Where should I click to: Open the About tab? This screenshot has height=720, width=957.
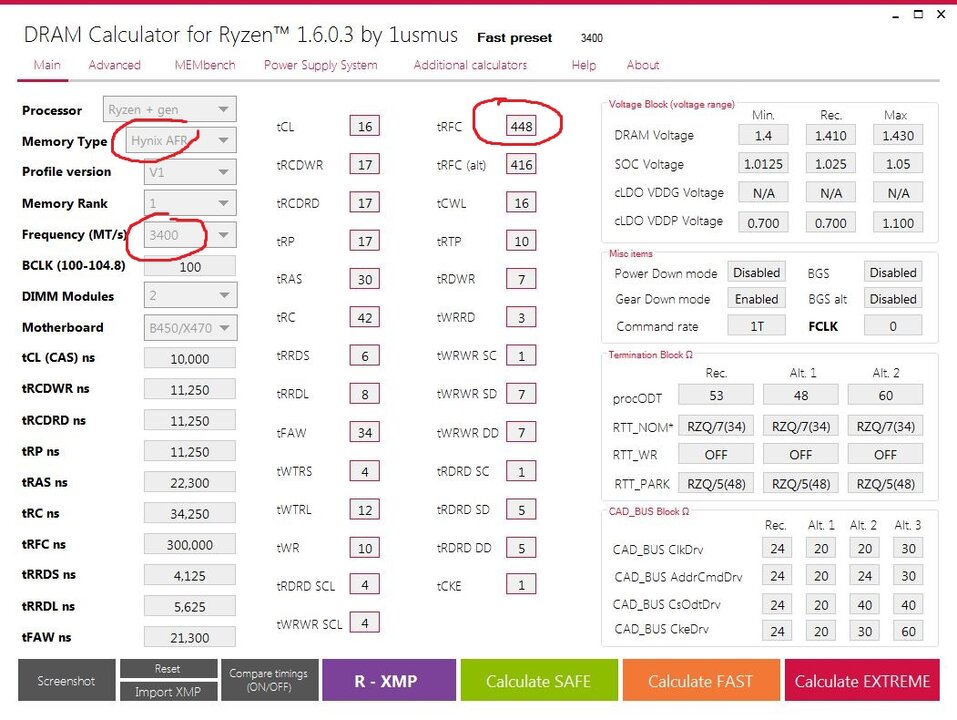(643, 65)
